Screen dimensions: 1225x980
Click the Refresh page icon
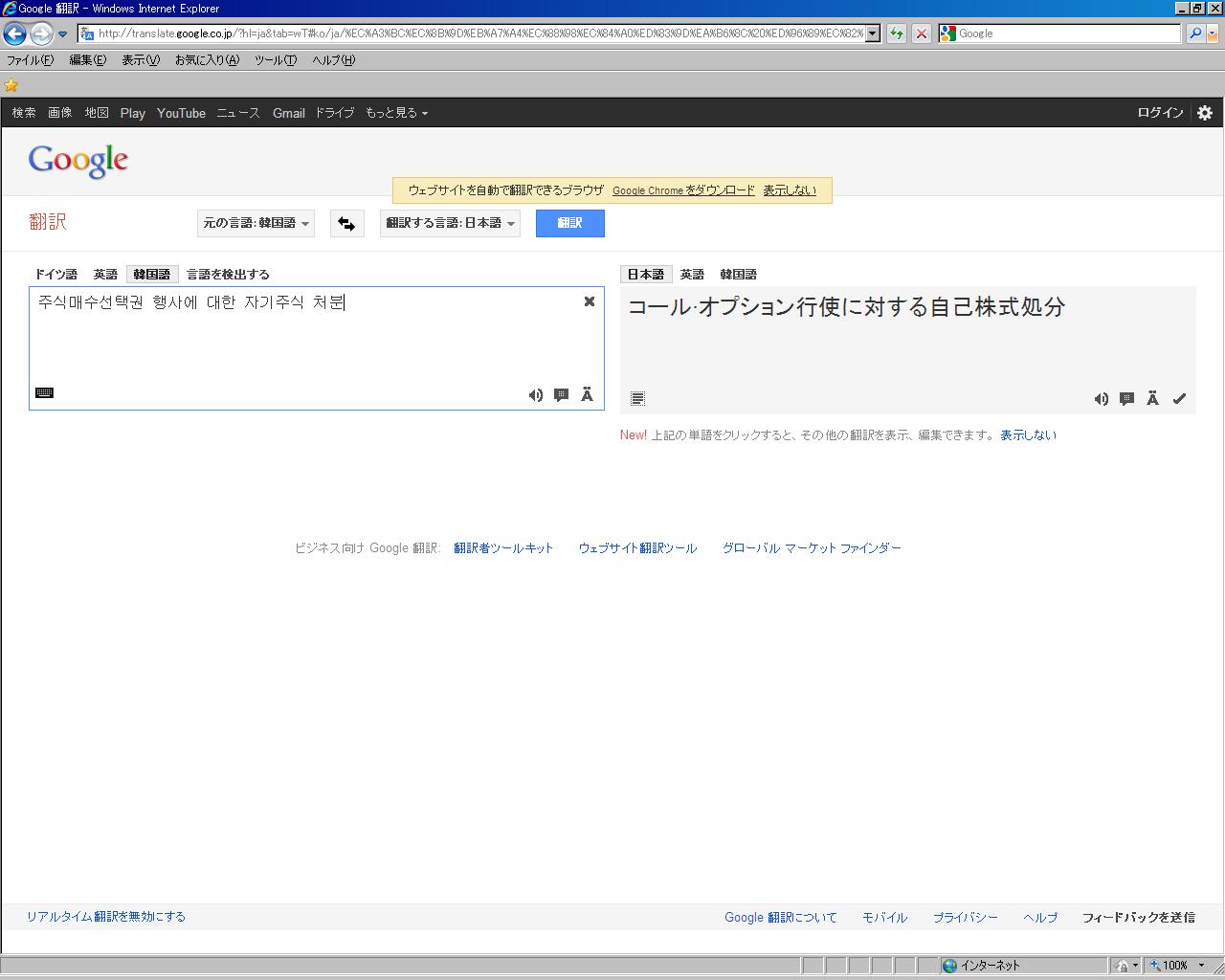(x=897, y=33)
